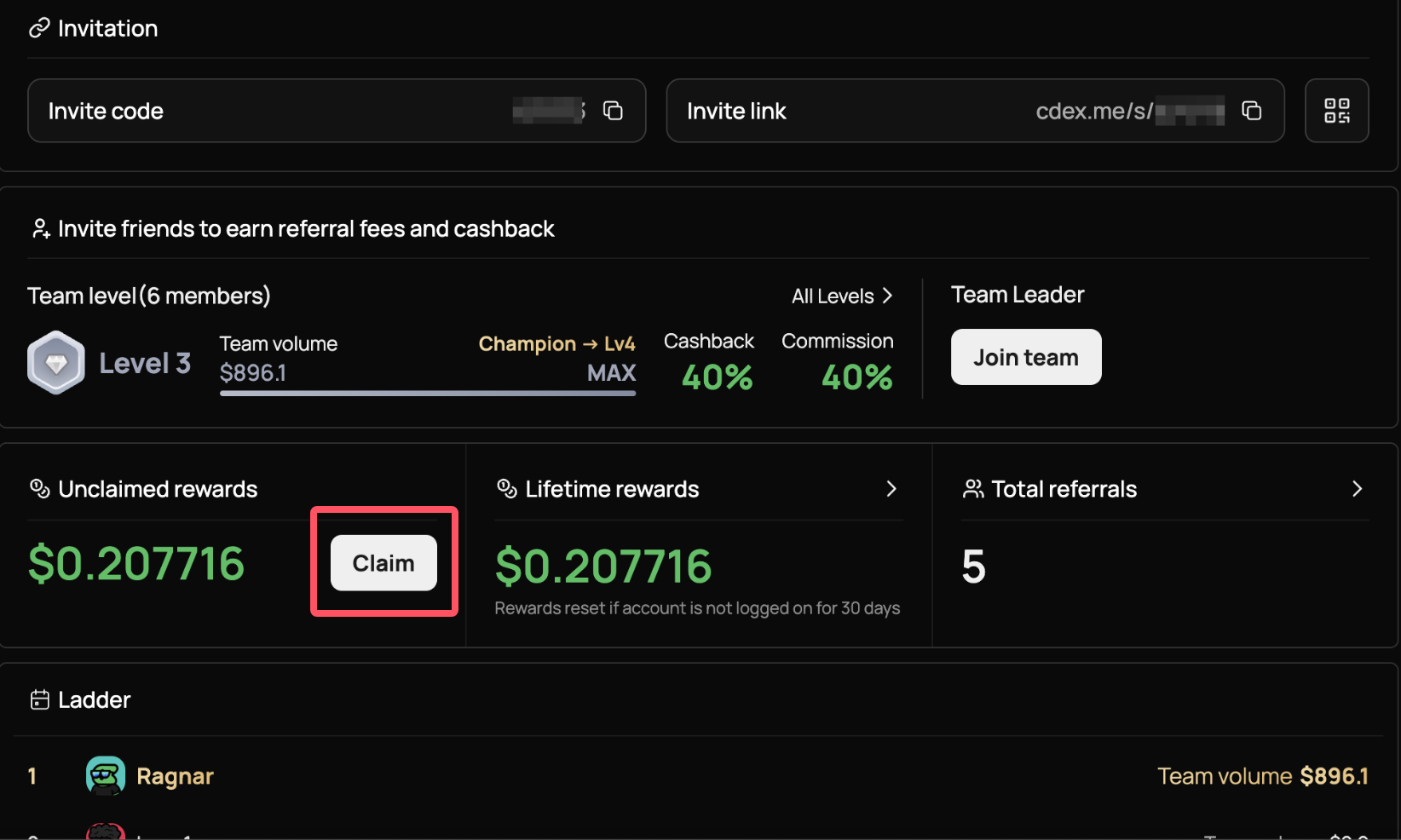The width and height of the screenshot is (1401, 840).
Task: Click the Ladder calendar icon
Action: click(x=39, y=699)
